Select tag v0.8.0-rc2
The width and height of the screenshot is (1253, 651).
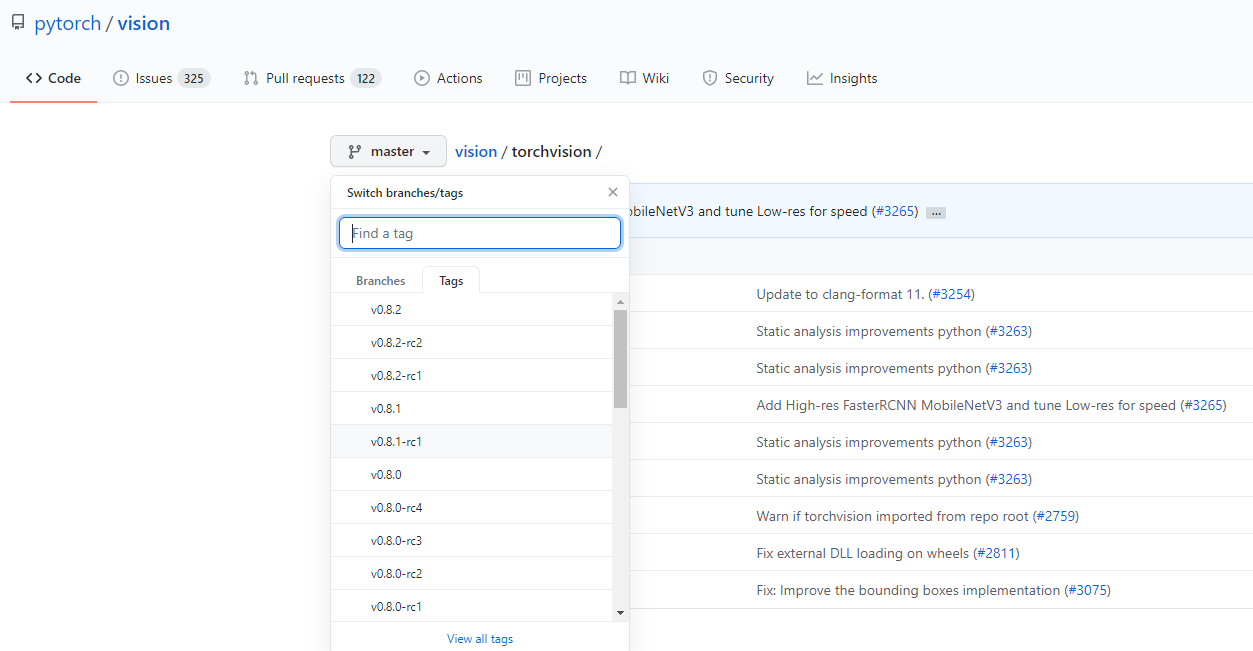coord(471,574)
